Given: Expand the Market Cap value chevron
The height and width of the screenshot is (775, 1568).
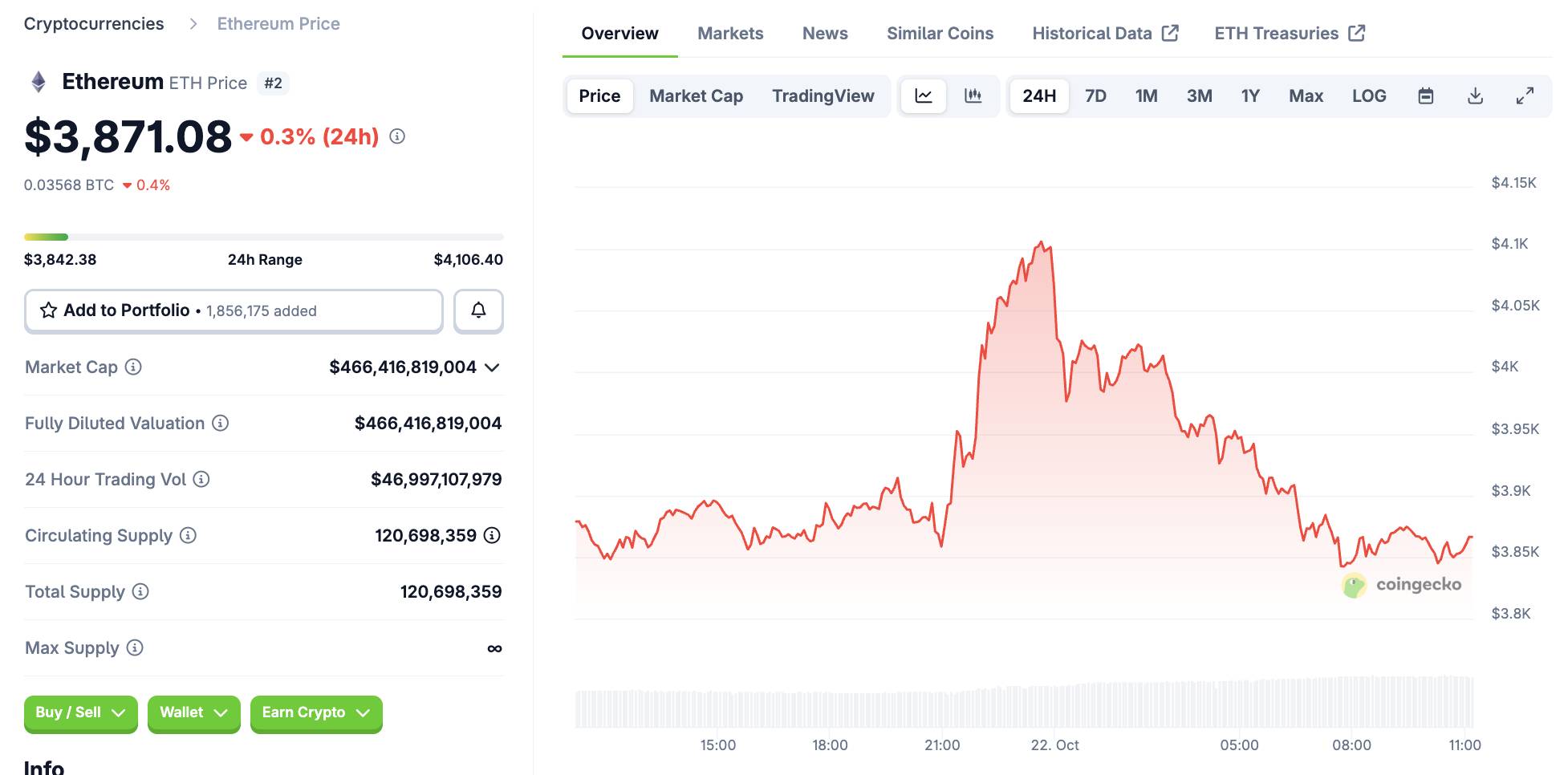Looking at the screenshot, I should coord(492,367).
